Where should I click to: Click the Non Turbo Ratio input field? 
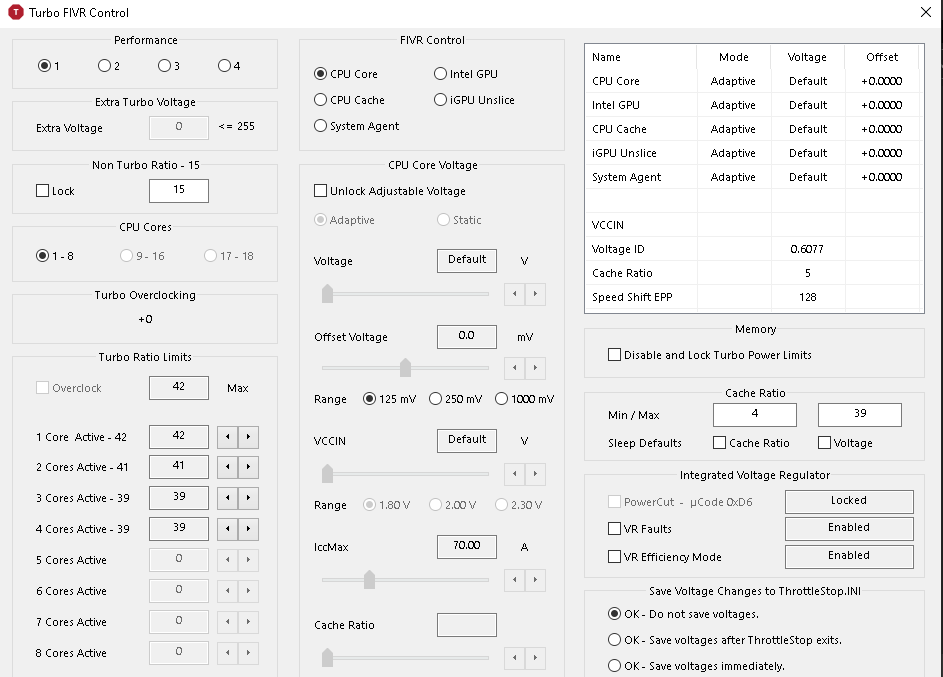179,191
